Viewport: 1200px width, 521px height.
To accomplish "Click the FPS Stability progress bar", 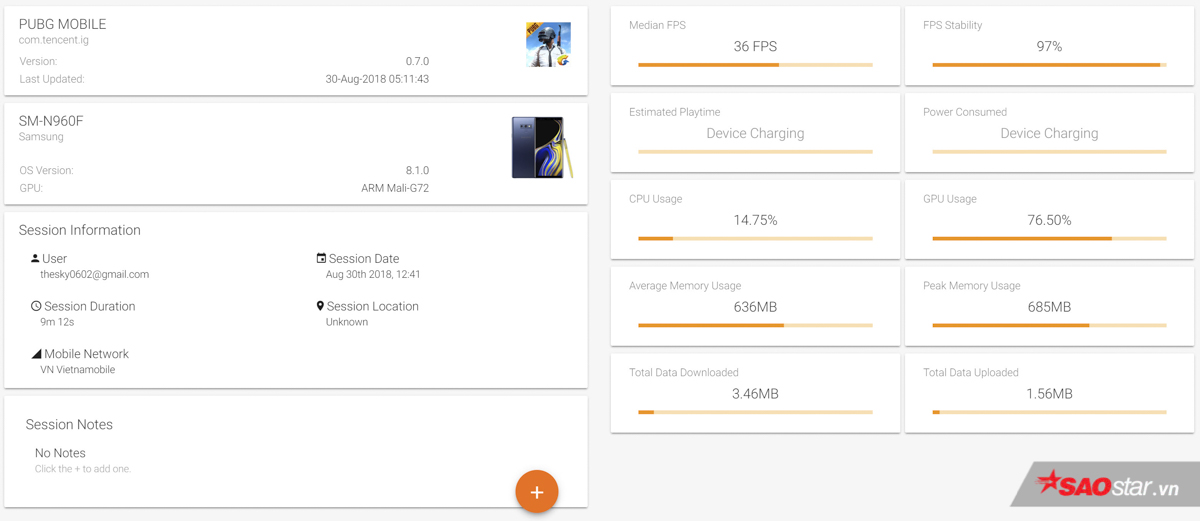I will click(1049, 65).
